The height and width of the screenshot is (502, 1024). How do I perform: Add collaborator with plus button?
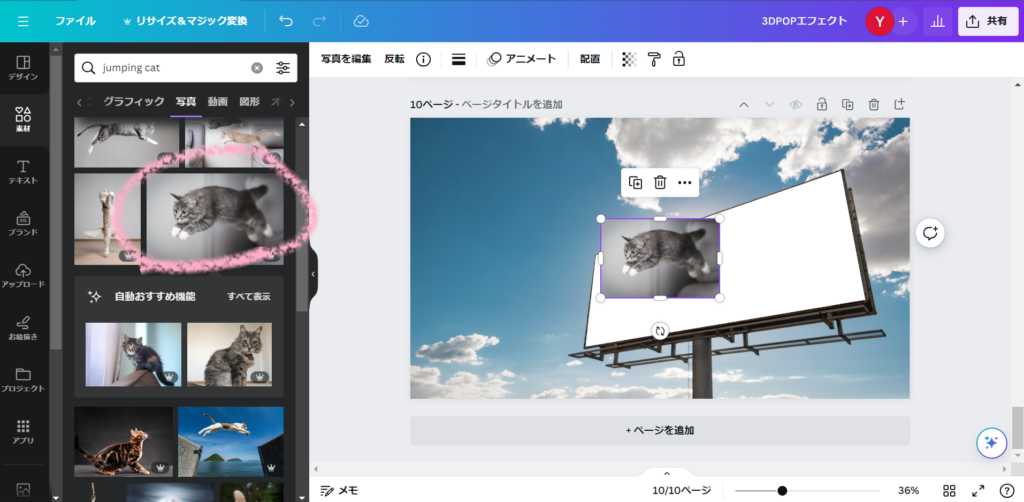click(x=903, y=22)
